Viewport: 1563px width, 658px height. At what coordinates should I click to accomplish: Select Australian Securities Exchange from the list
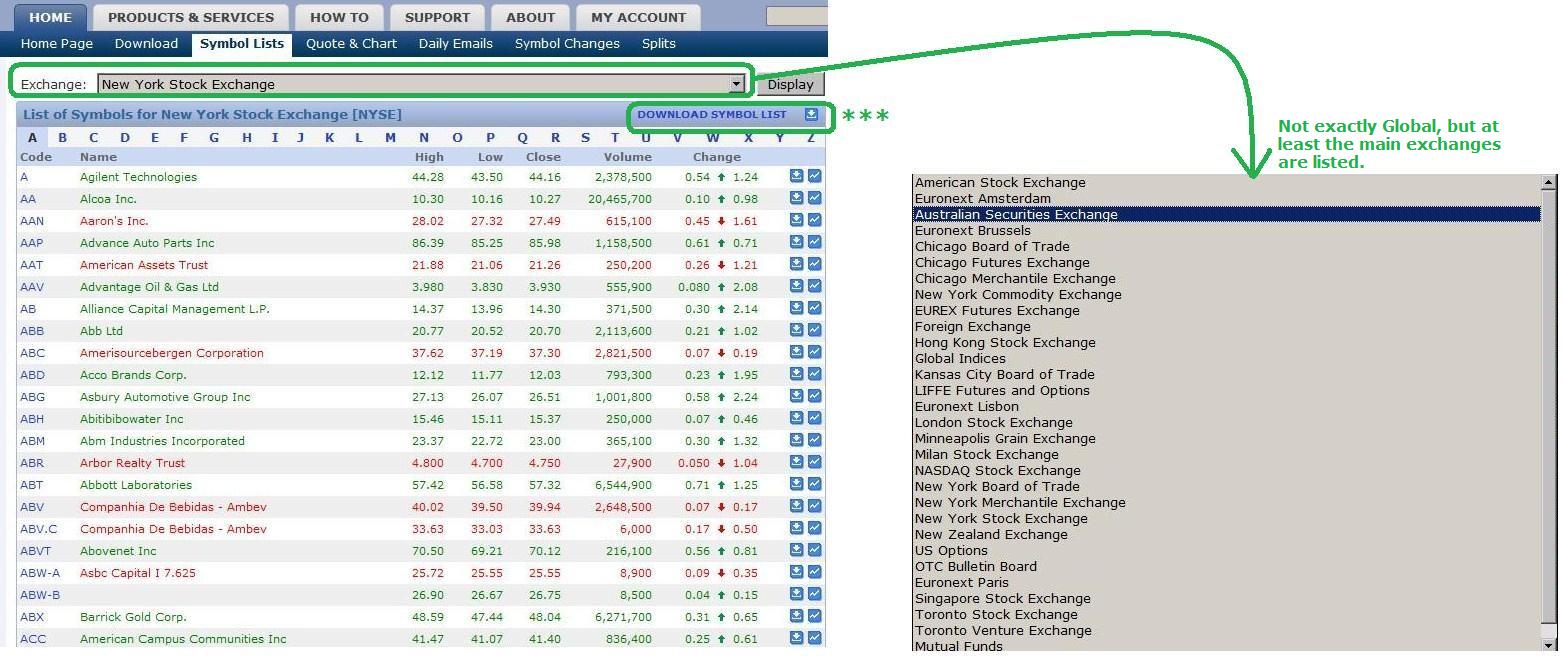pyautogui.click(x=1016, y=214)
